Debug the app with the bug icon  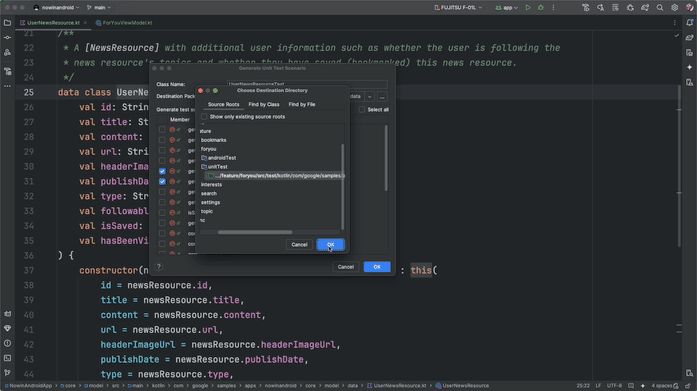541,8
